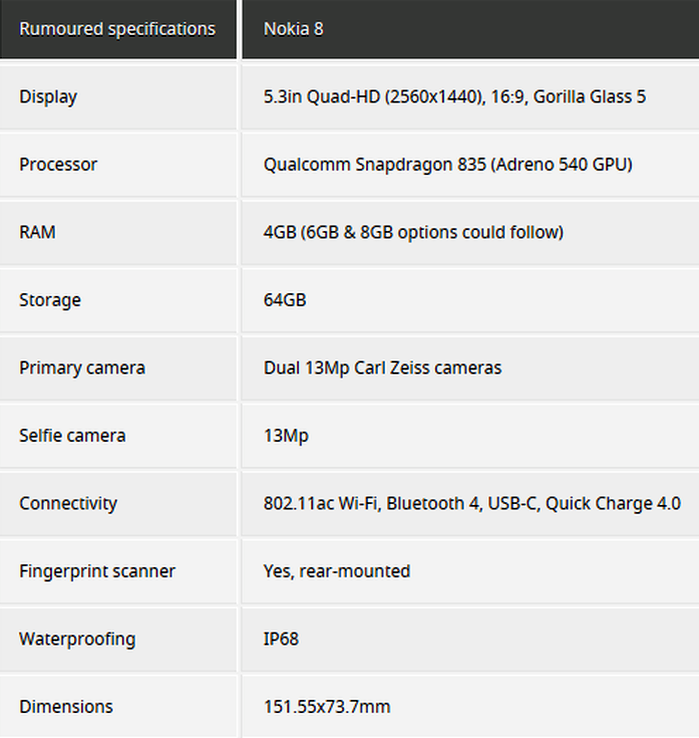The image size is (699, 738).
Task: Click the Nokia 8 column header
Action: pyautogui.click(x=293, y=29)
